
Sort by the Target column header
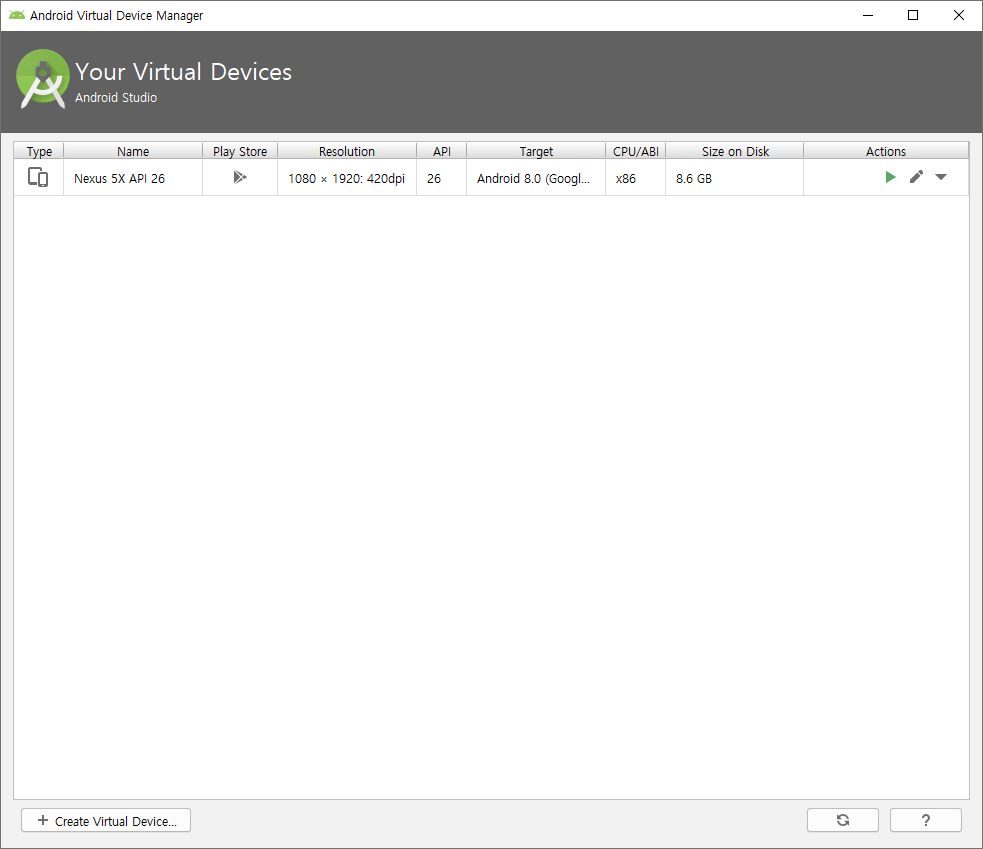(536, 151)
